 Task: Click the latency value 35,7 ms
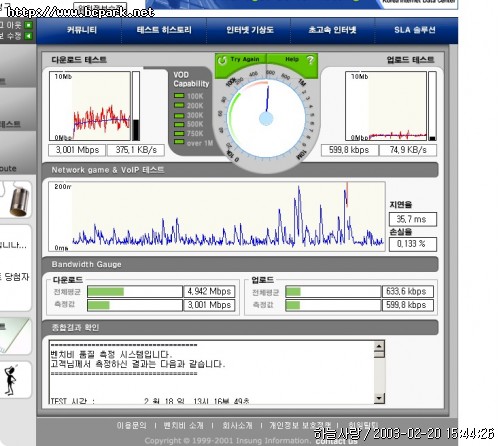pos(413,219)
